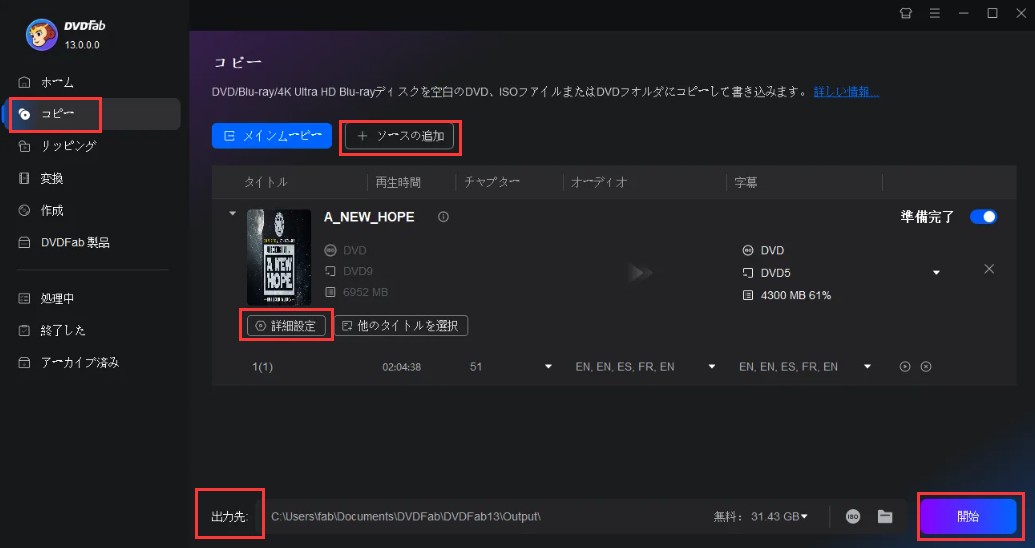Click the 02:04:38 duration value
This screenshot has height=548, width=1035.
pyautogui.click(x=401, y=366)
